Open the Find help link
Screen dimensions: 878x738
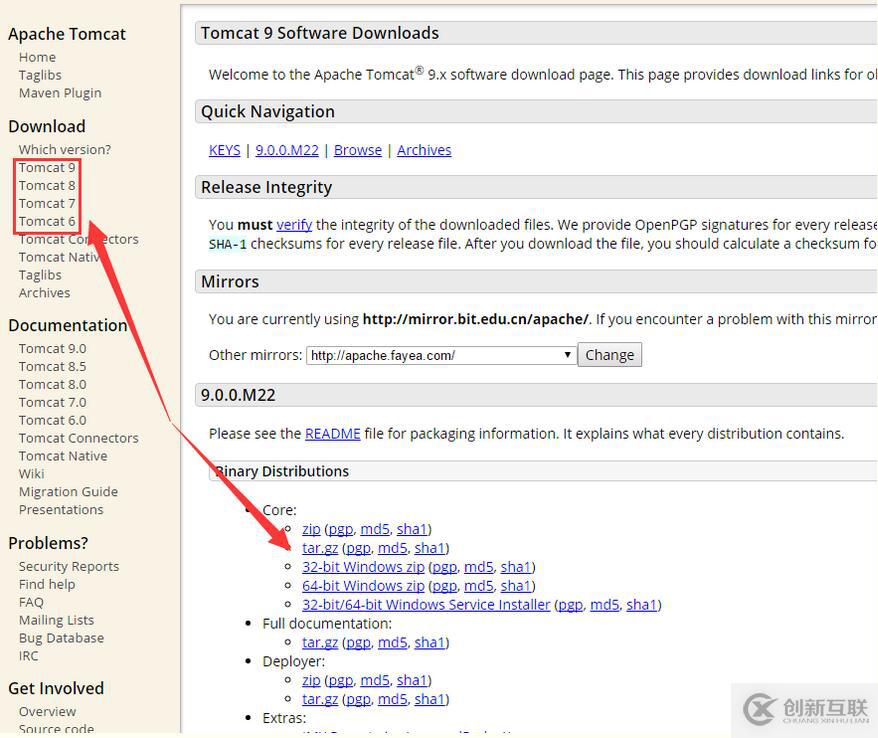point(46,585)
